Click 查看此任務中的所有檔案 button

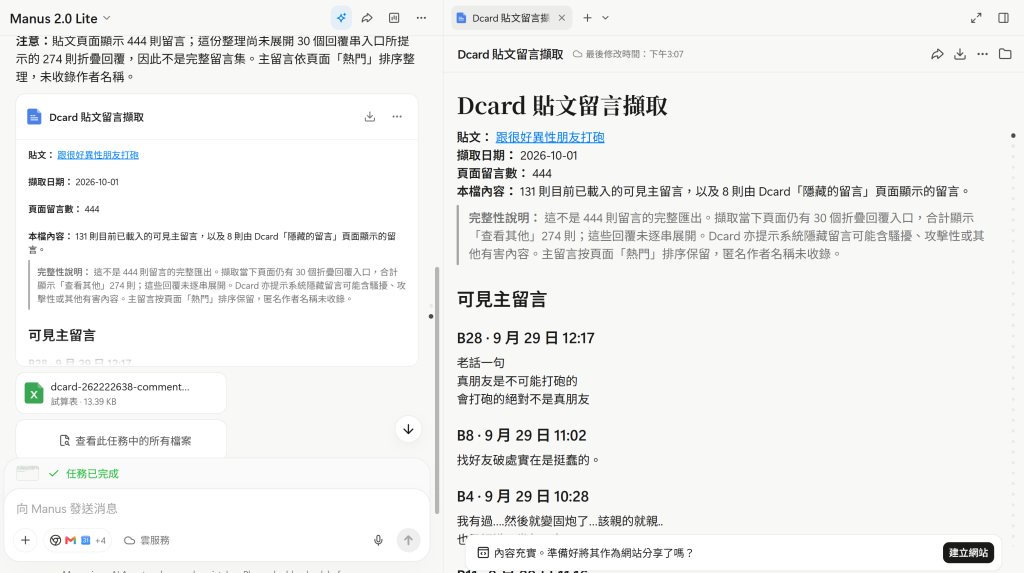tap(121, 441)
